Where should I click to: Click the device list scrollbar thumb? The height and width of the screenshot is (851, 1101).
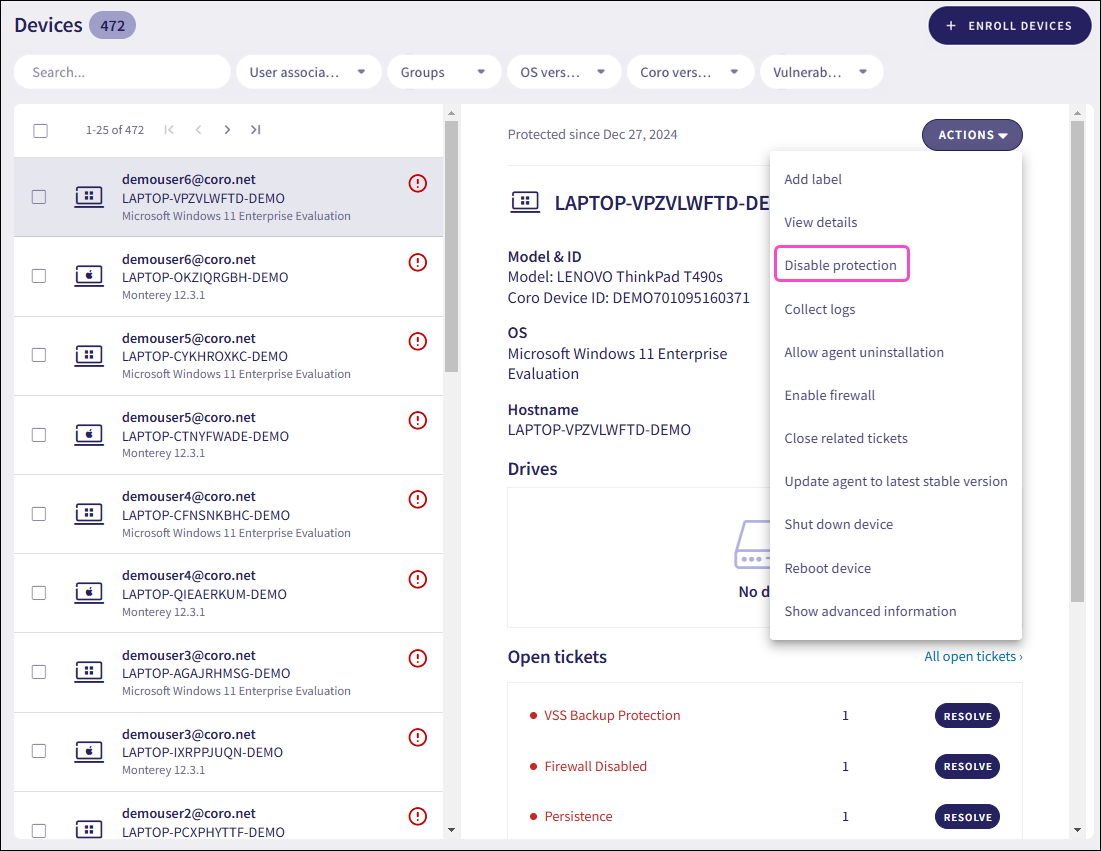coord(451,246)
